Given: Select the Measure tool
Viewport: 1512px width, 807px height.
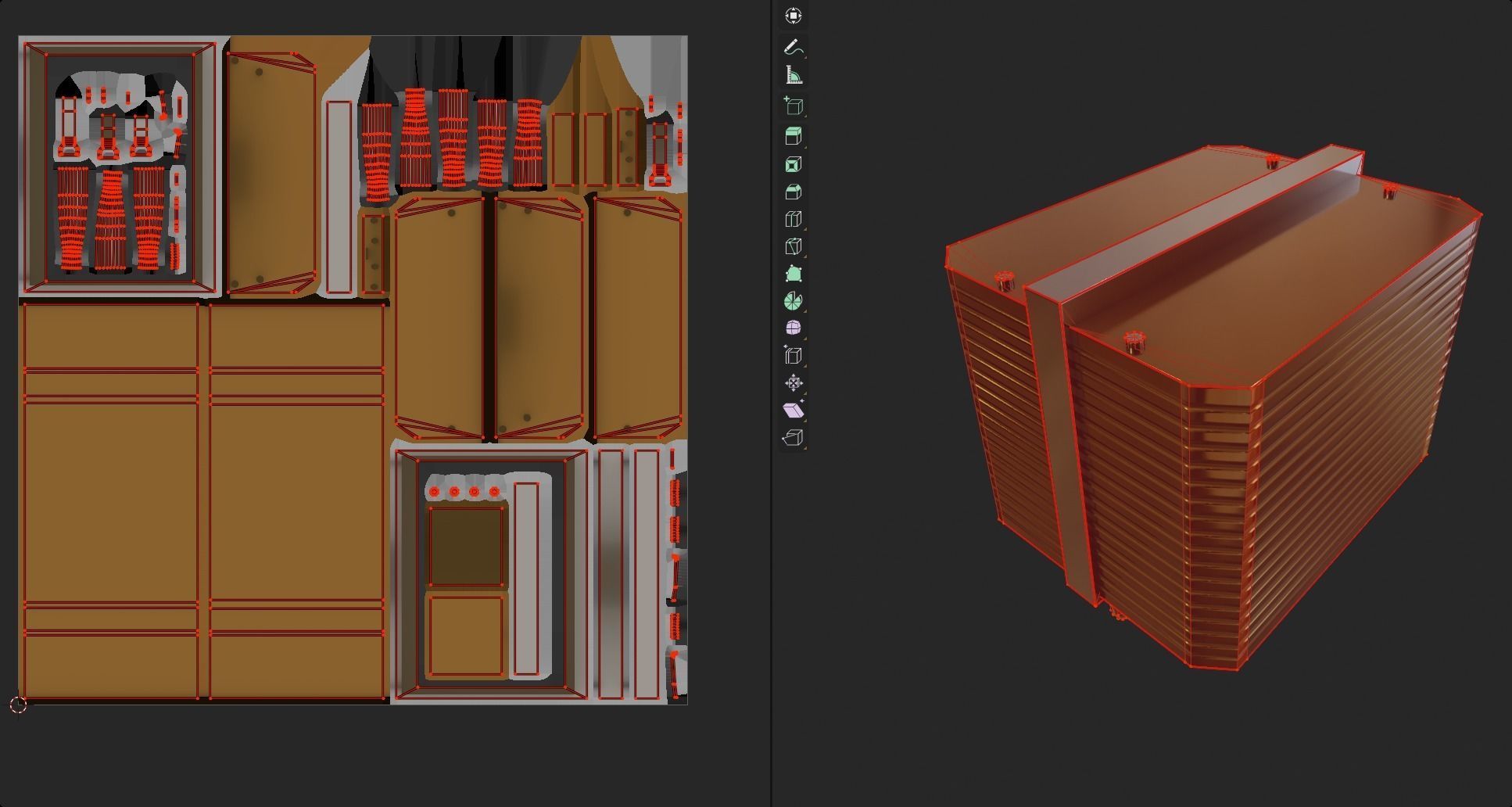Looking at the screenshot, I should [793, 75].
